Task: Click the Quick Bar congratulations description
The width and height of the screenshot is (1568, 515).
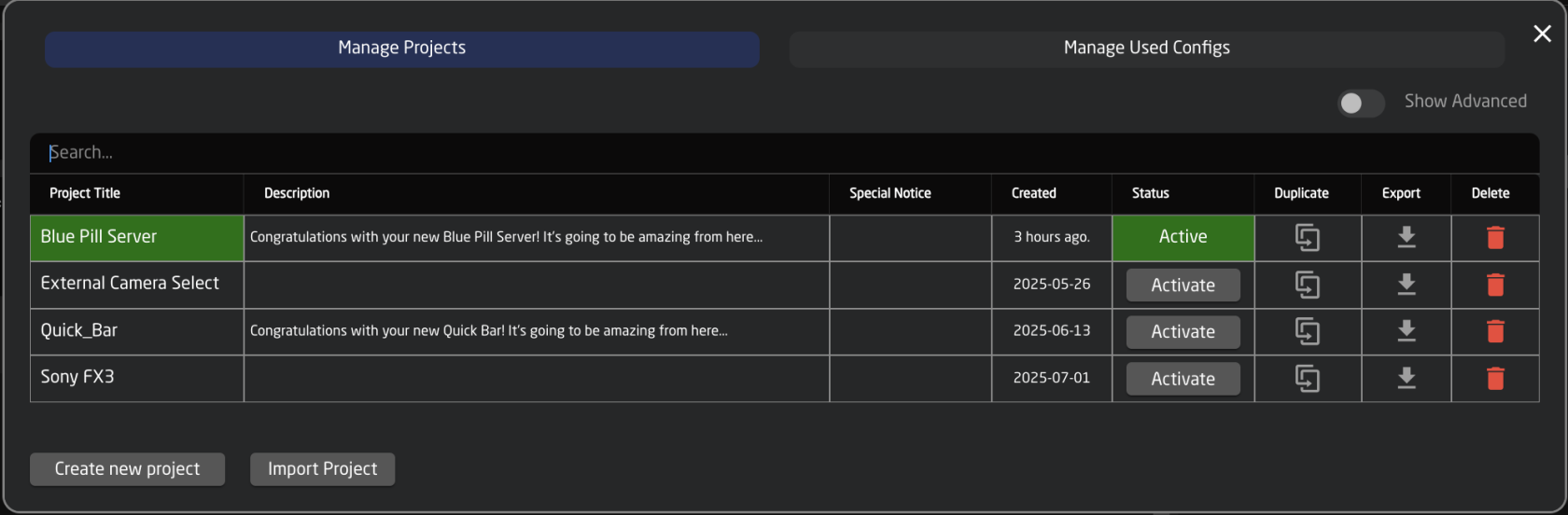Action: point(488,330)
